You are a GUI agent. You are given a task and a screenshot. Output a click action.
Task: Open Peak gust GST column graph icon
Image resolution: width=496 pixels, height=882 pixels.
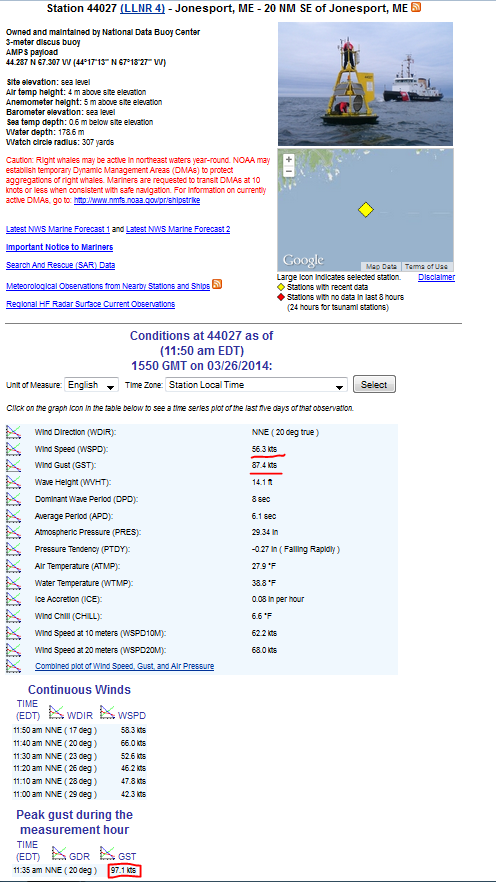[x=107, y=853]
